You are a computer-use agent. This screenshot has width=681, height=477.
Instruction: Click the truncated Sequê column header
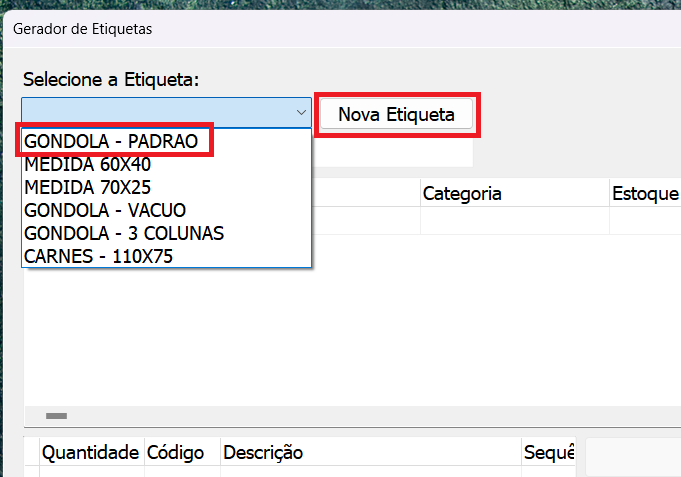coord(549,453)
